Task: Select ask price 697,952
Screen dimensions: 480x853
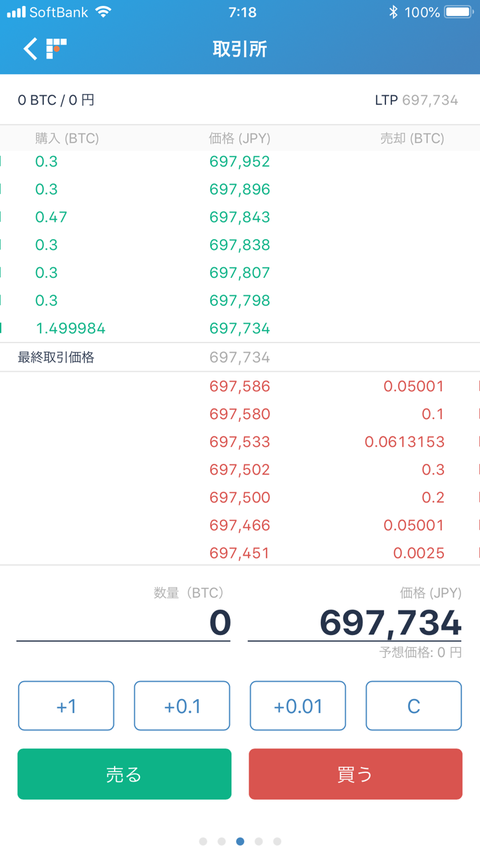Action: coord(240,162)
